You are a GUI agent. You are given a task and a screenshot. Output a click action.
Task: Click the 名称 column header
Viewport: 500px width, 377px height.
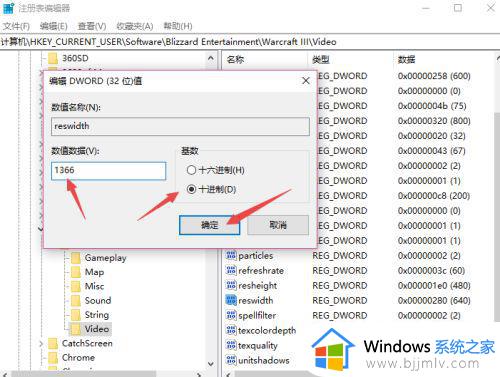[x=235, y=59]
